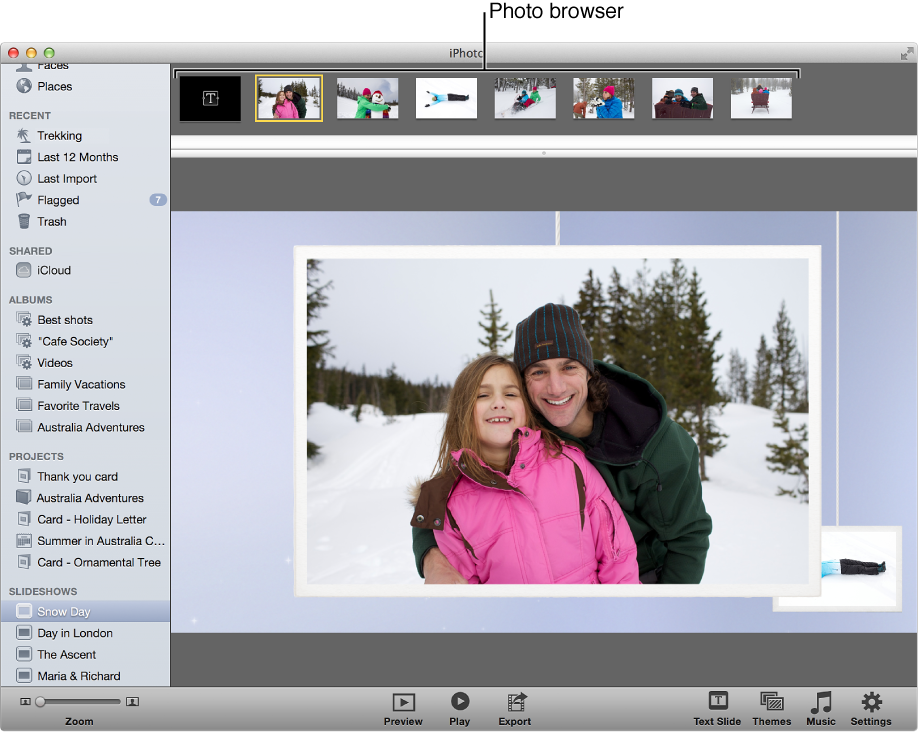Viewport: 918px width, 732px height.
Task: Expand the ALBUMS section header
Action: (27, 299)
